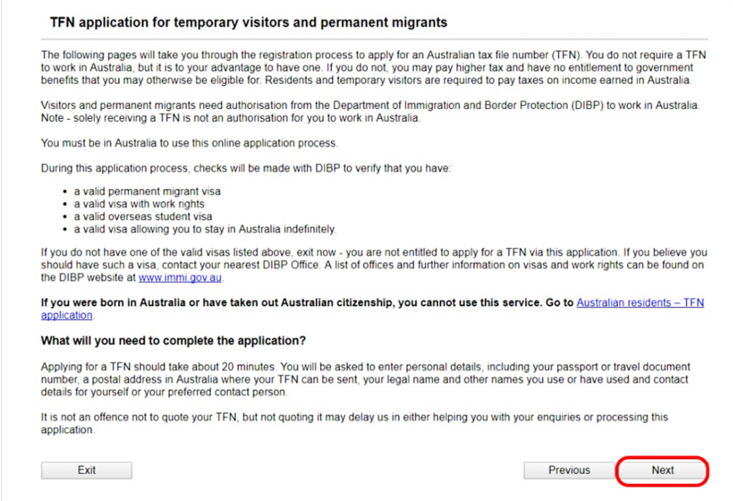Viewport: 733px width, 501px height.
Task: Select the 'valid overseas student visa' bullet
Action: [143, 217]
